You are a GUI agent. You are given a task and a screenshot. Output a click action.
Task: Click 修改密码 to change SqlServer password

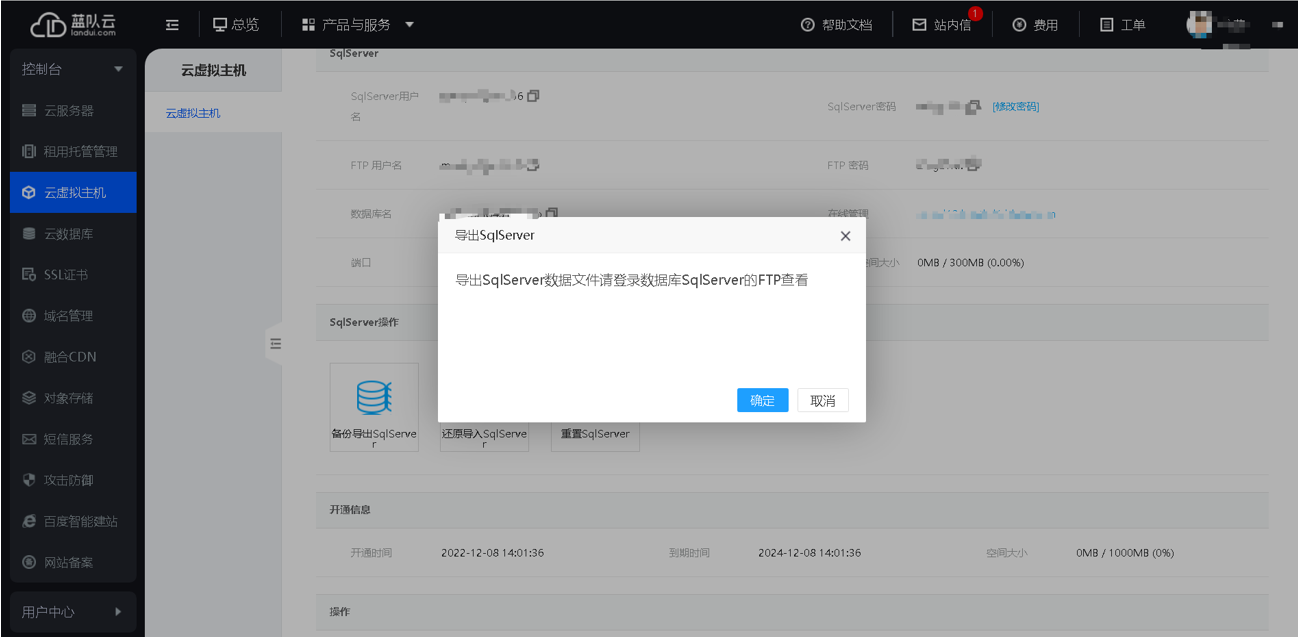[1014, 106]
